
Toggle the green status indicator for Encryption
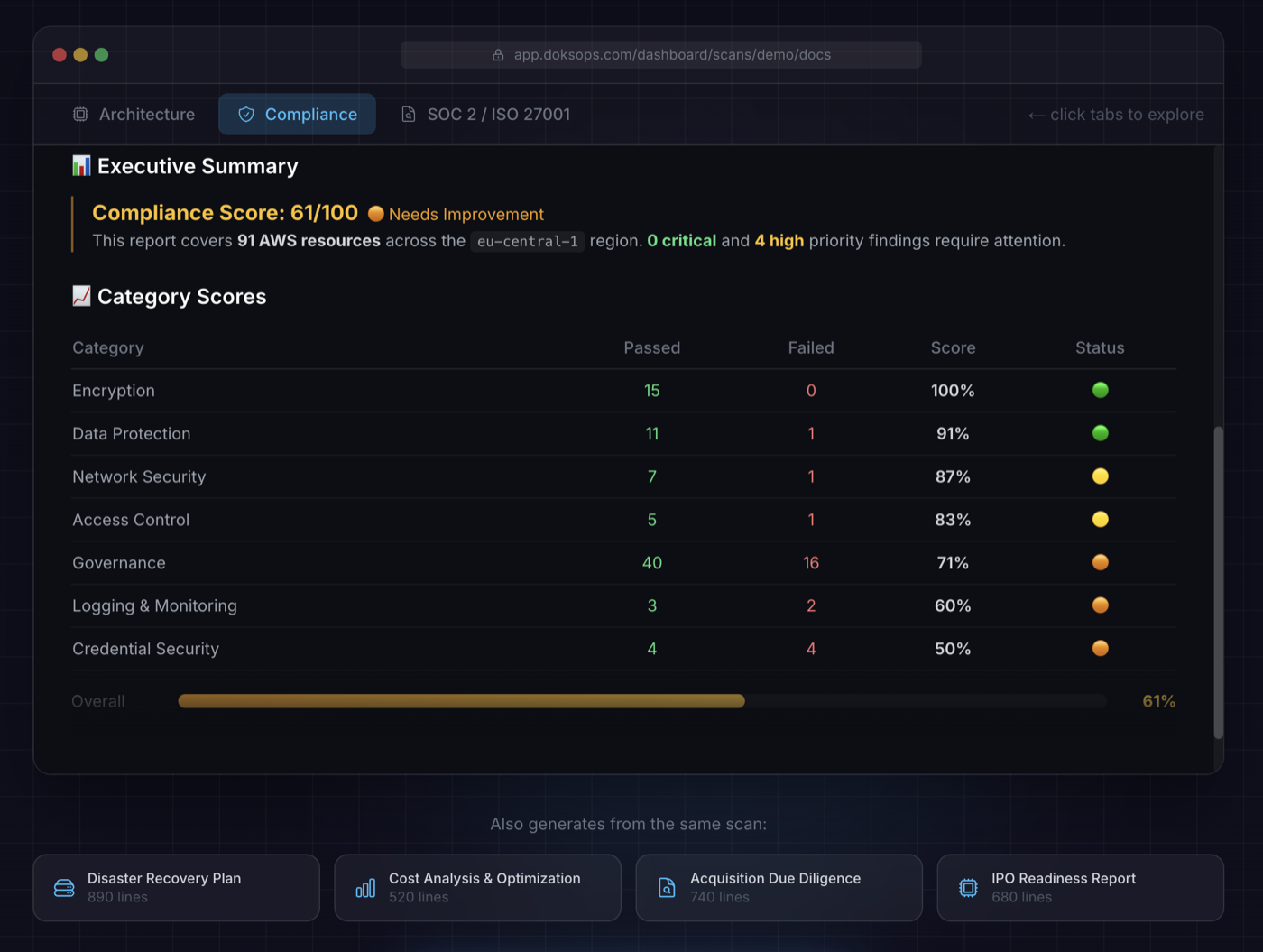pyautogui.click(x=1100, y=390)
